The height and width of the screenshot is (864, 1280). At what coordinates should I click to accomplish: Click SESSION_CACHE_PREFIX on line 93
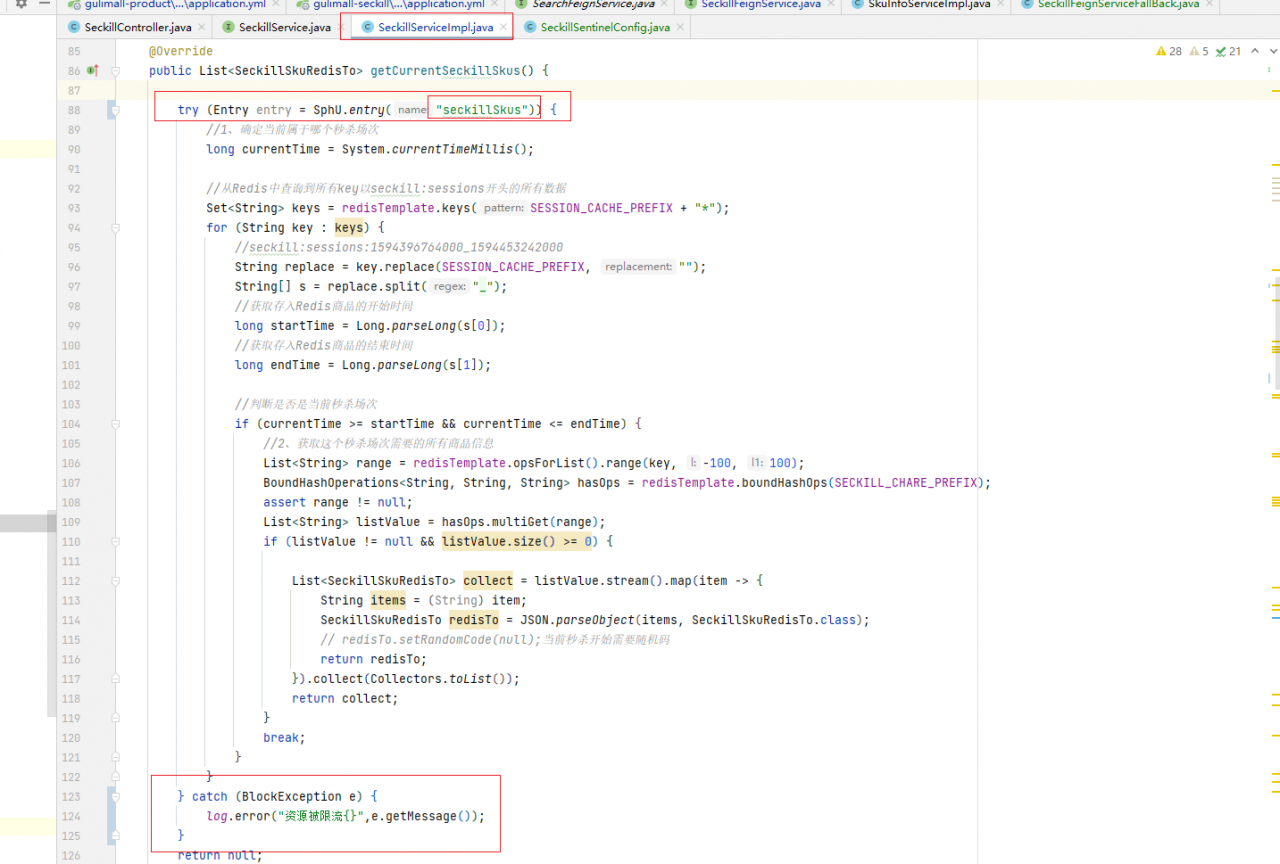coord(601,208)
